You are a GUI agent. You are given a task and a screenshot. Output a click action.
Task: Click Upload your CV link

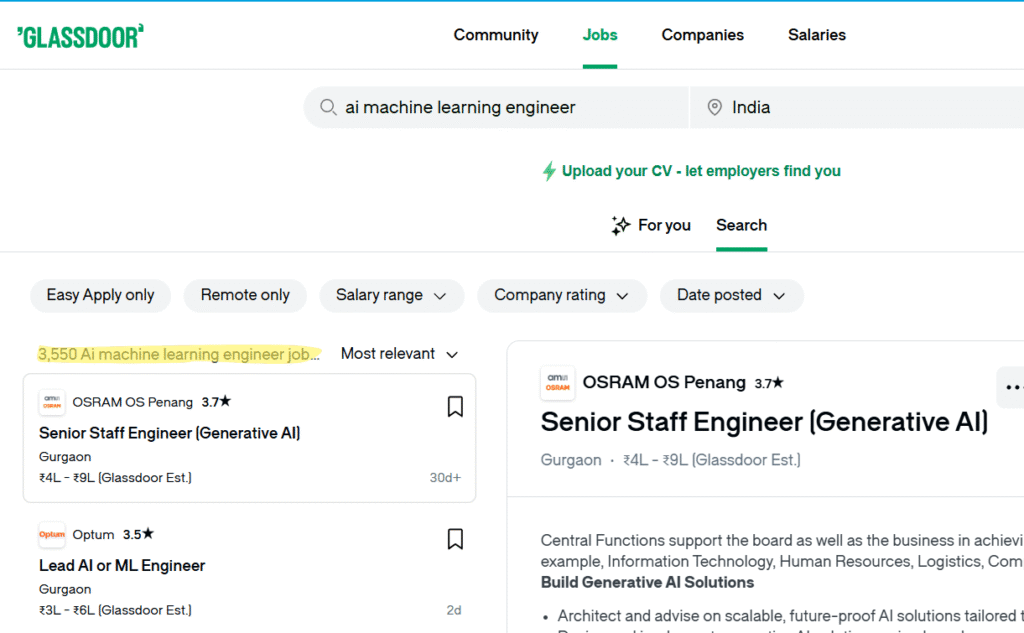tap(701, 171)
